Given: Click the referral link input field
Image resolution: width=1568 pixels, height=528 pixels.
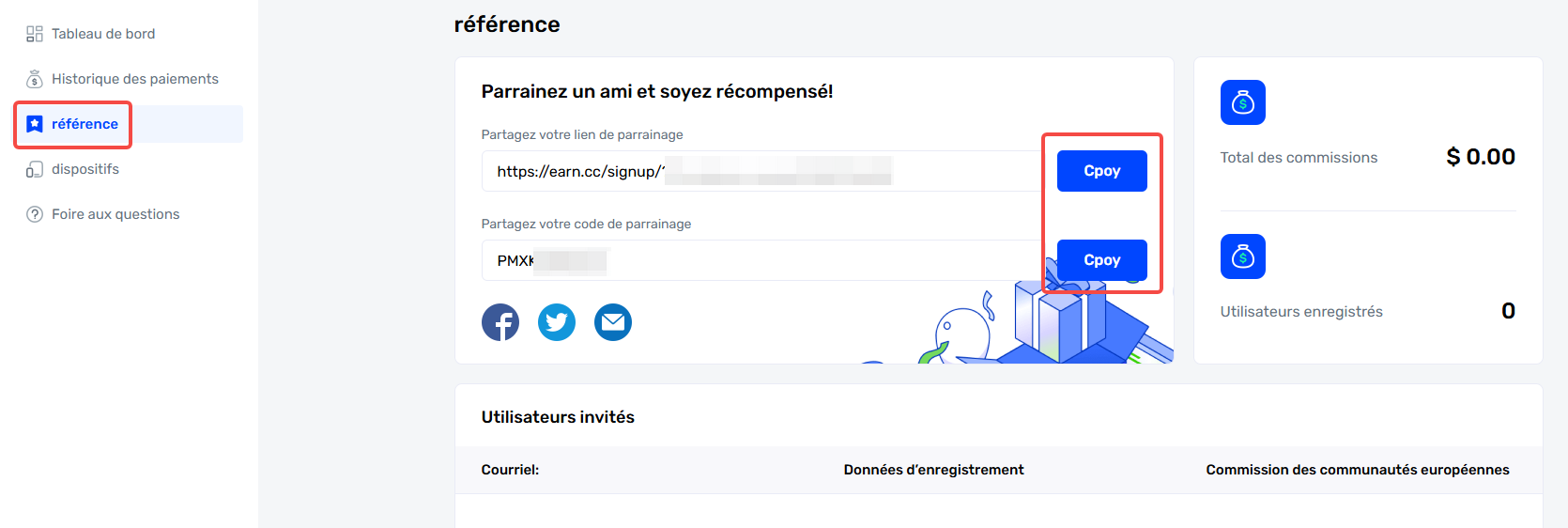Looking at the screenshot, I should pos(761,171).
